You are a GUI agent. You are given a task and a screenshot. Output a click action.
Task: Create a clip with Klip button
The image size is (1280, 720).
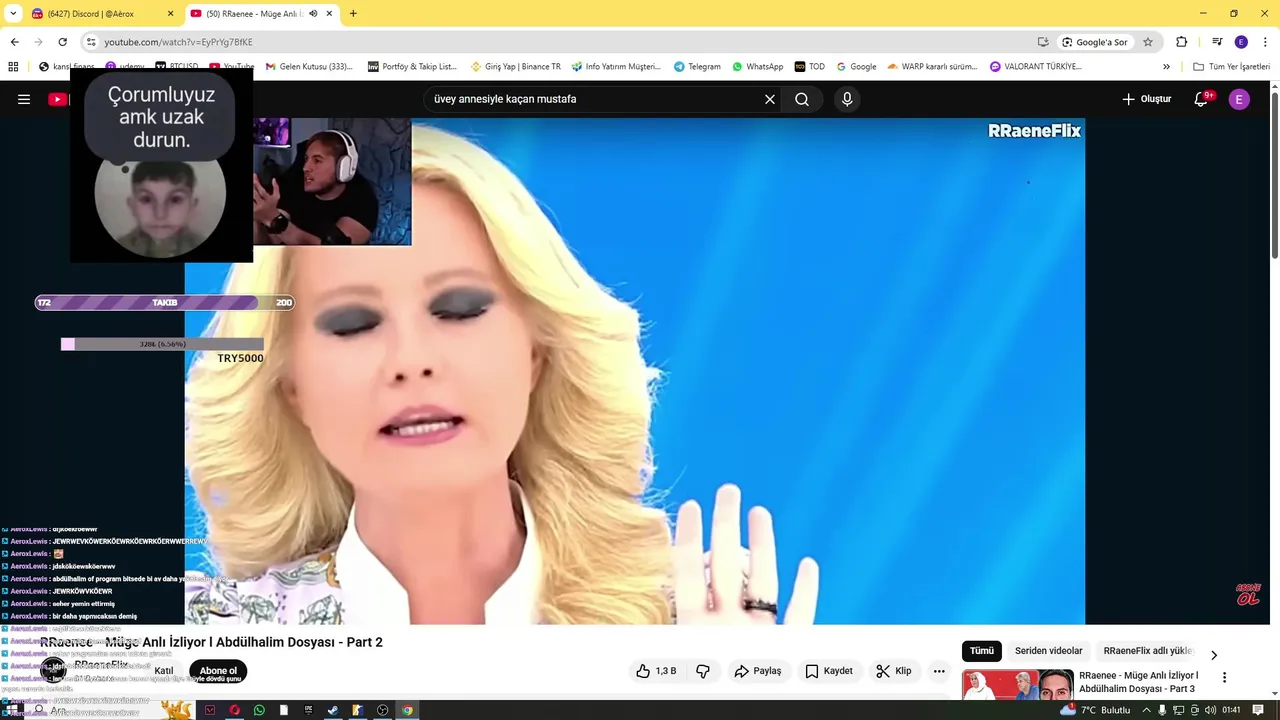click(x=893, y=671)
